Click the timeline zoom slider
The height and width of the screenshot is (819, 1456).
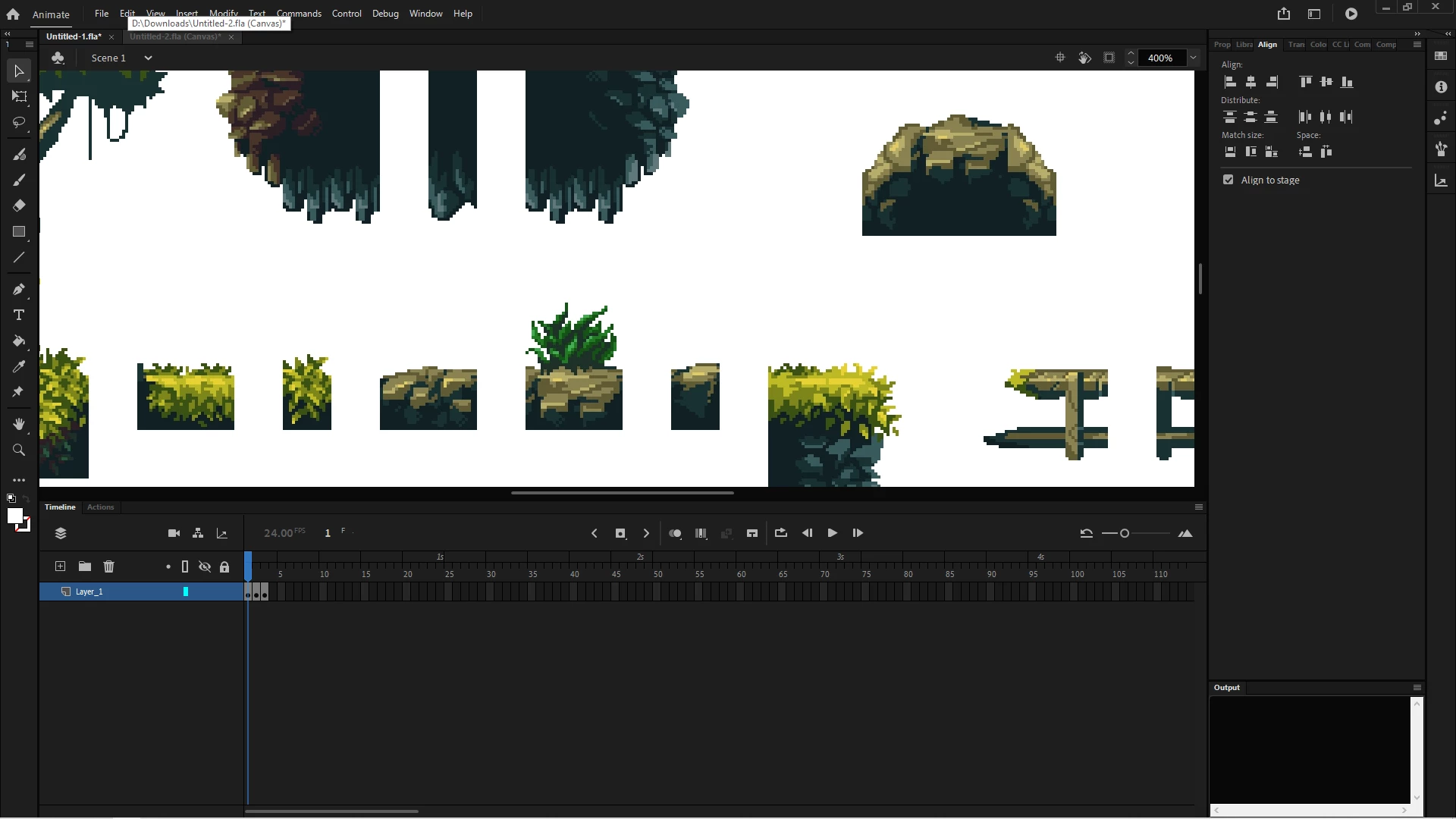tap(1125, 533)
